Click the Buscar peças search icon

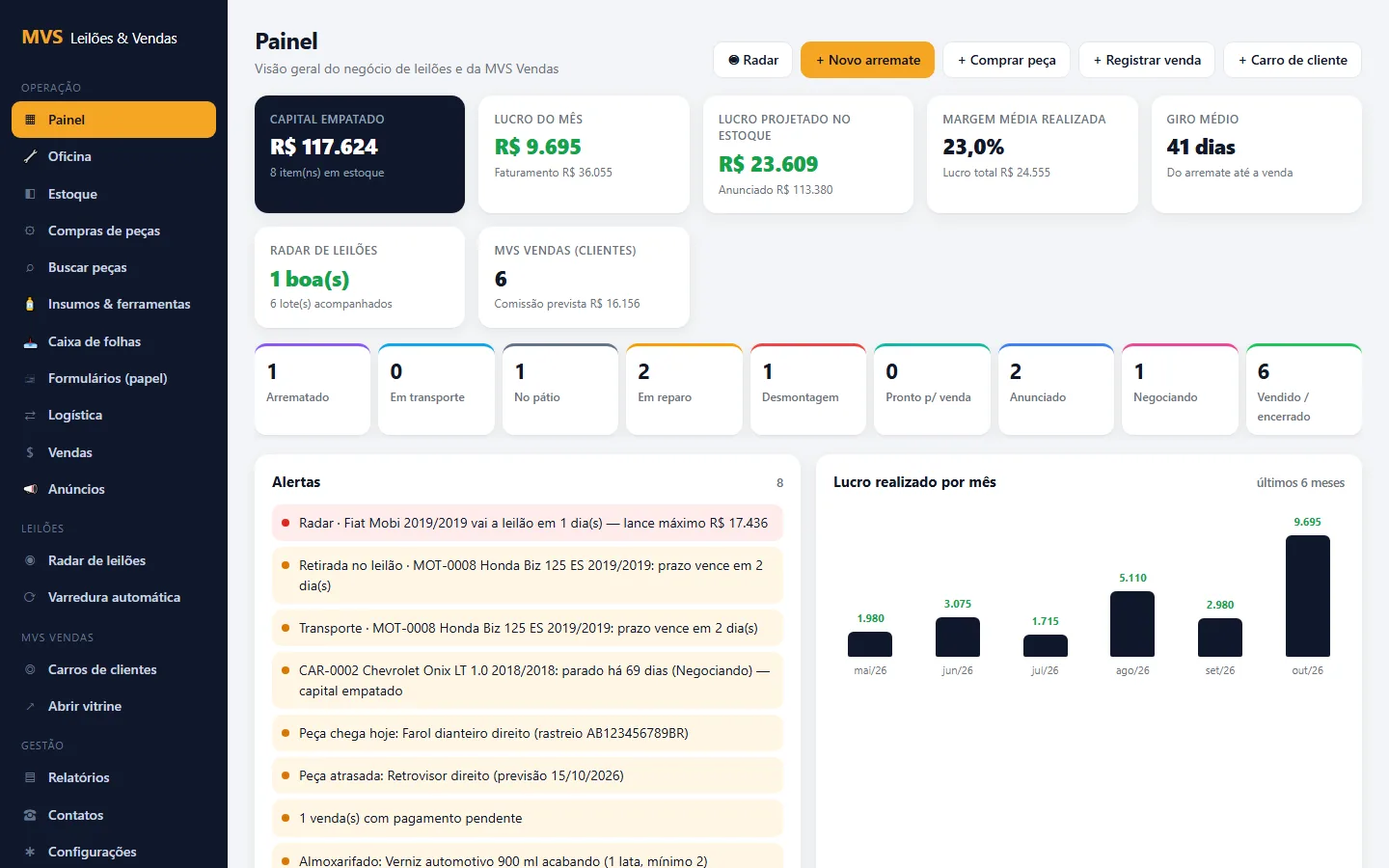pyautogui.click(x=30, y=267)
